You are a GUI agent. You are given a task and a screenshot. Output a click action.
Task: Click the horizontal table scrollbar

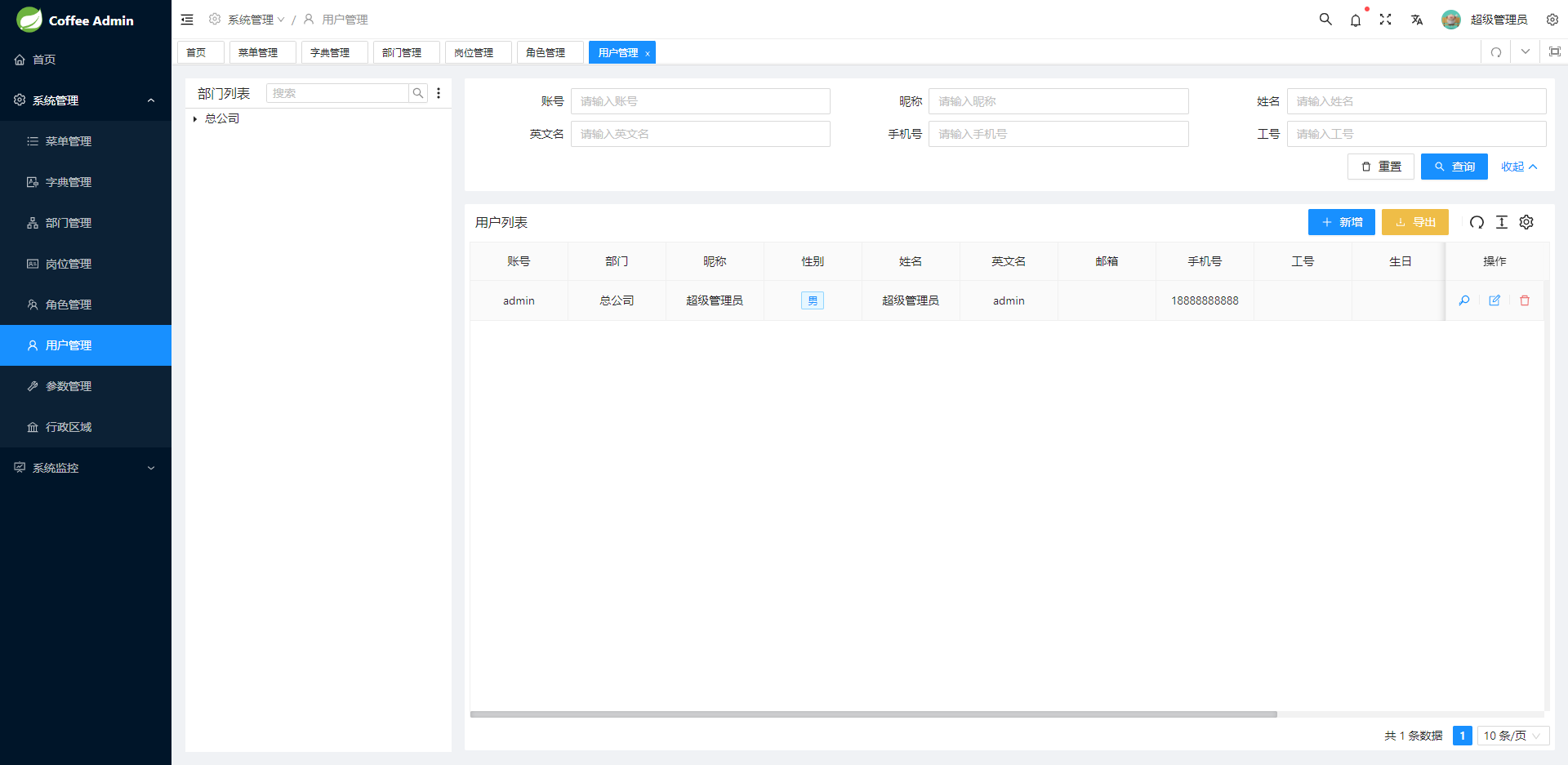click(x=873, y=714)
